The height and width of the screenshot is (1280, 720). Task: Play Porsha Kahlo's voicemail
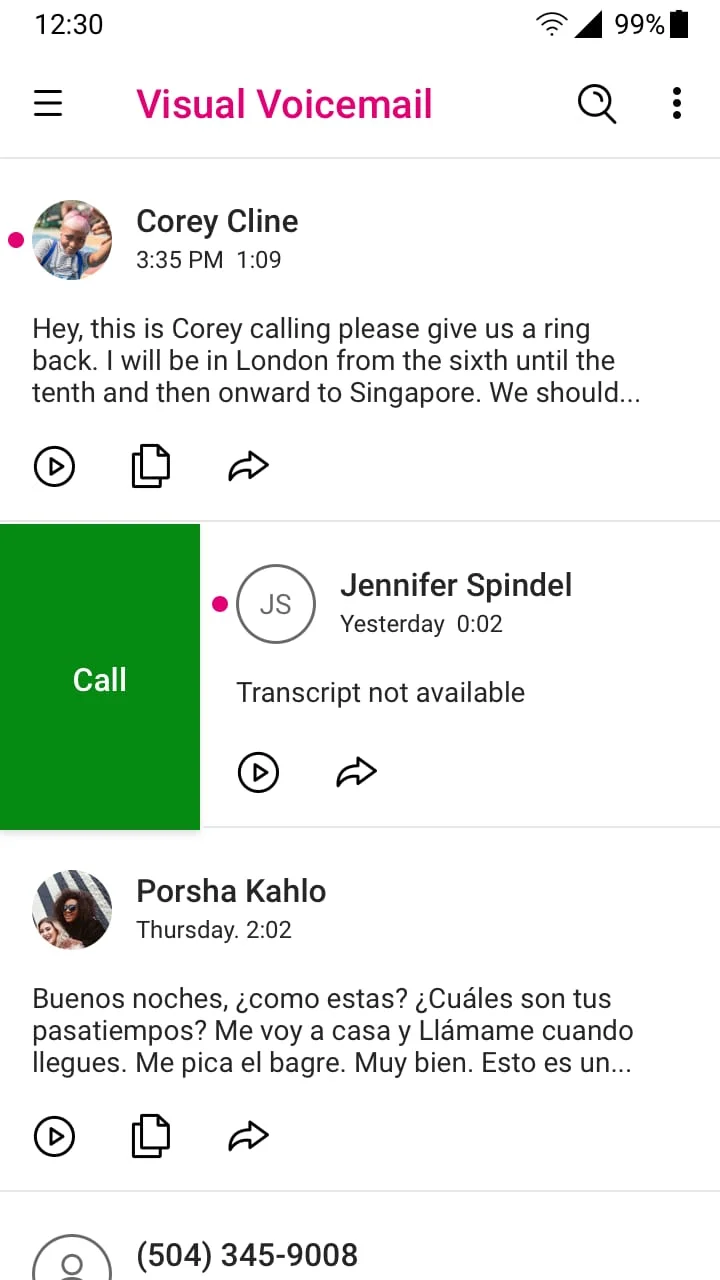click(54, 1136)
